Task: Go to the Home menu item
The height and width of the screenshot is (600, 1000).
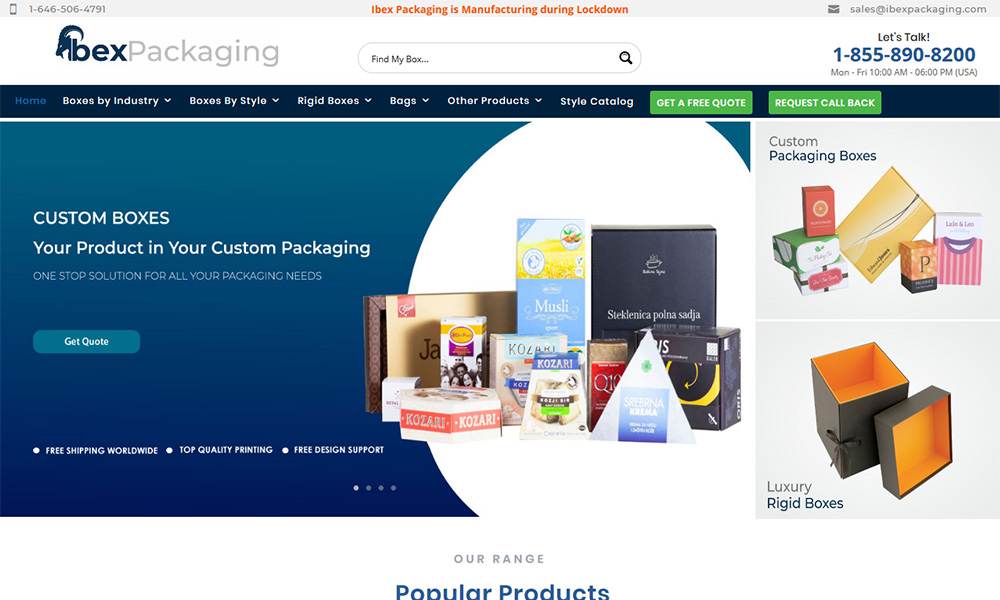Action: click(x=31, y=101)
